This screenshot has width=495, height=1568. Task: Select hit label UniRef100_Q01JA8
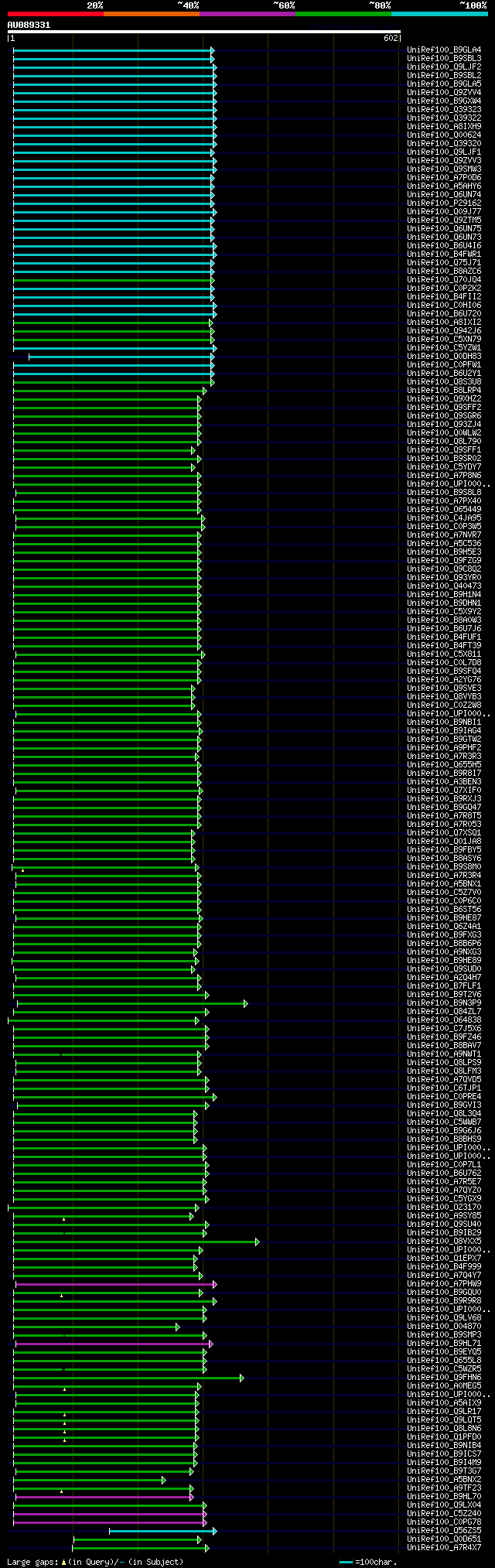point(444,842)
